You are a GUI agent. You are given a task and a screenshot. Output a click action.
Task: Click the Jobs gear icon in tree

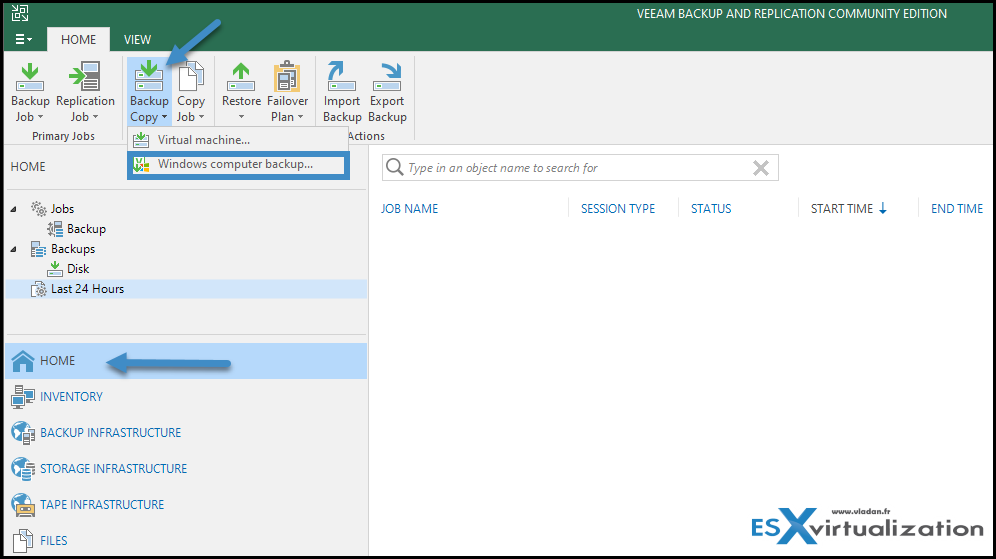(39, 209)
